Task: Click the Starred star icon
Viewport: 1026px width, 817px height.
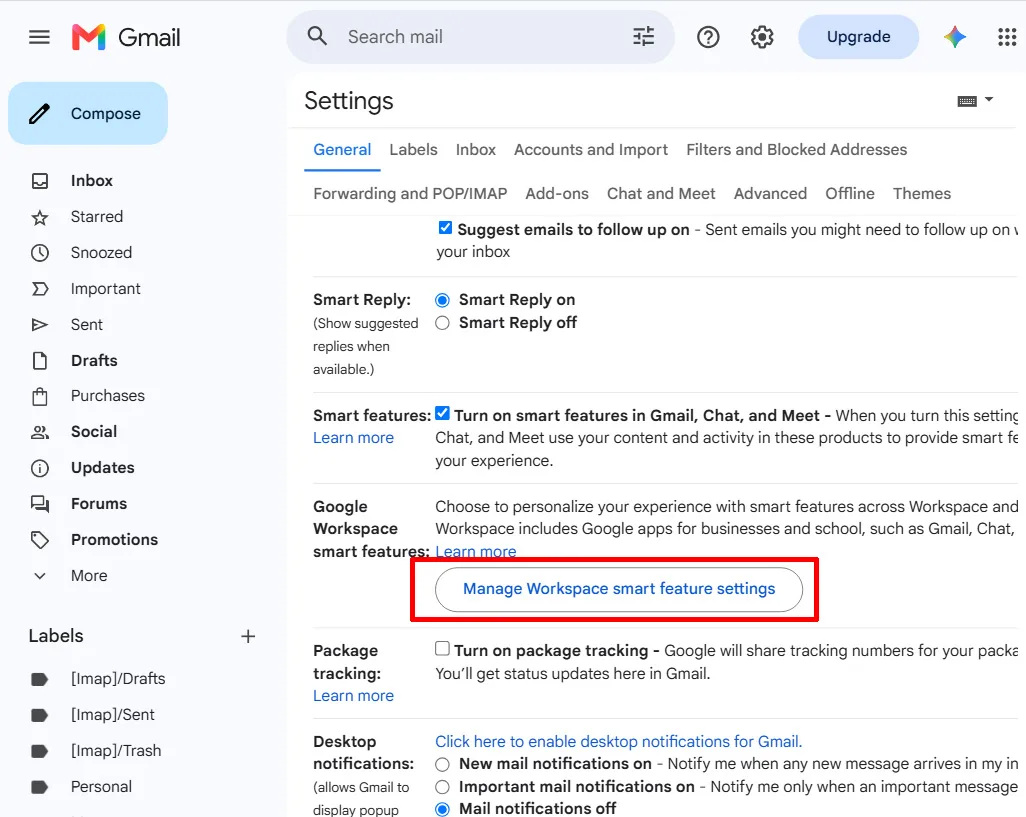Action: coord(40,217)
